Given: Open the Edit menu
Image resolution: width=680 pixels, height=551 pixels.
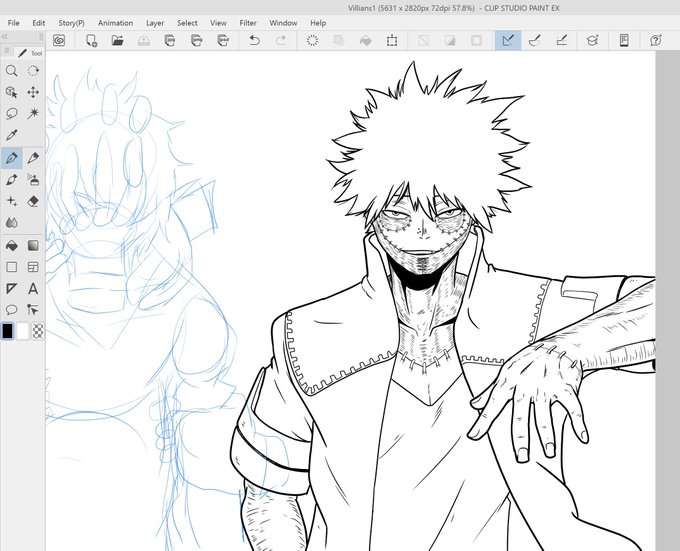Looking at the screenshot, I should [39, 23].
